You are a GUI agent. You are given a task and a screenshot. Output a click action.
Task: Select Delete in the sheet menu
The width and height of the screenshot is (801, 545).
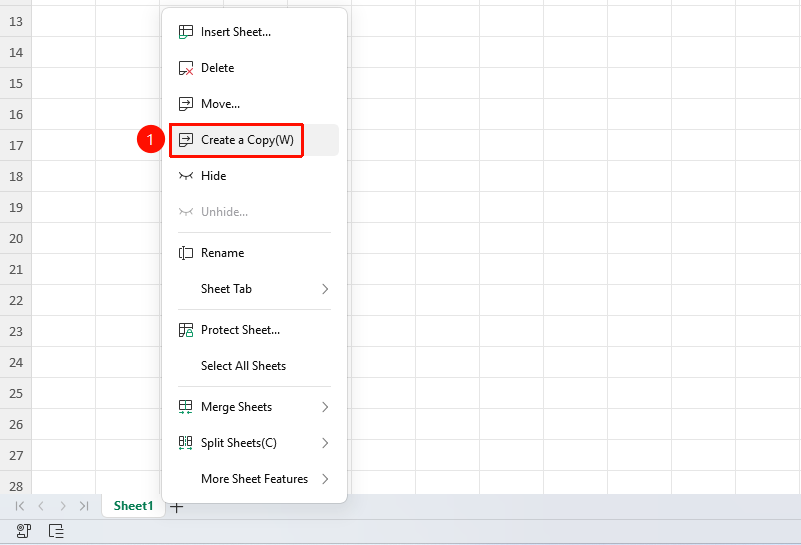click(x=254, y=68)
